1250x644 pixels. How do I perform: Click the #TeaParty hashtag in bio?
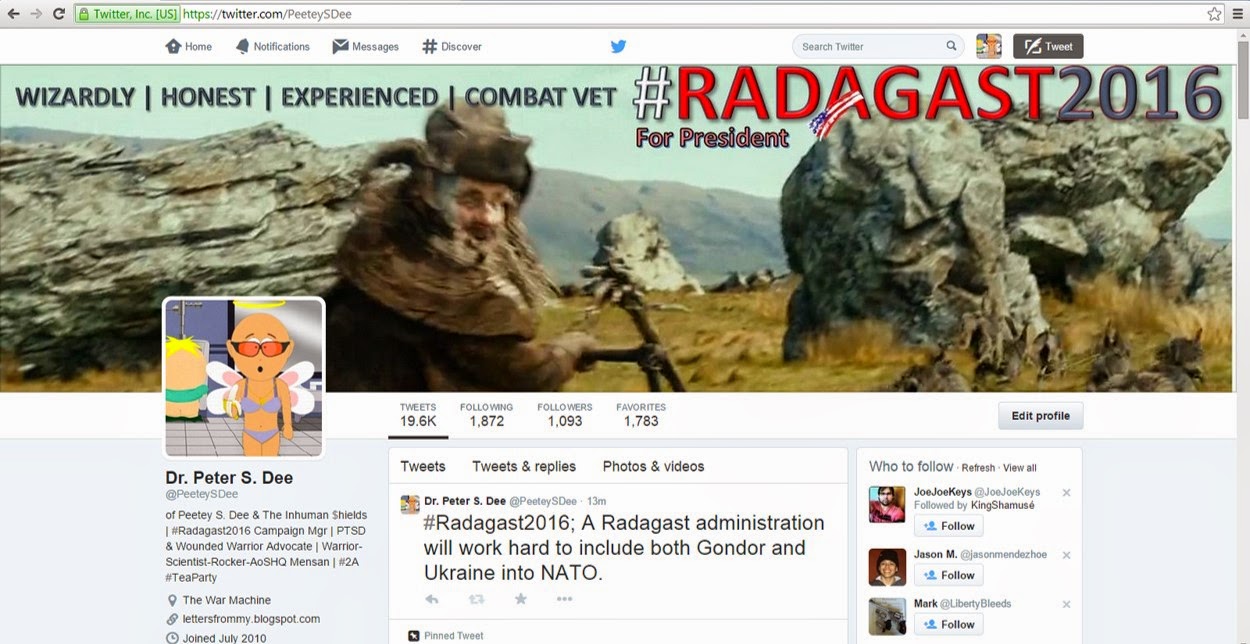point(191,577)
